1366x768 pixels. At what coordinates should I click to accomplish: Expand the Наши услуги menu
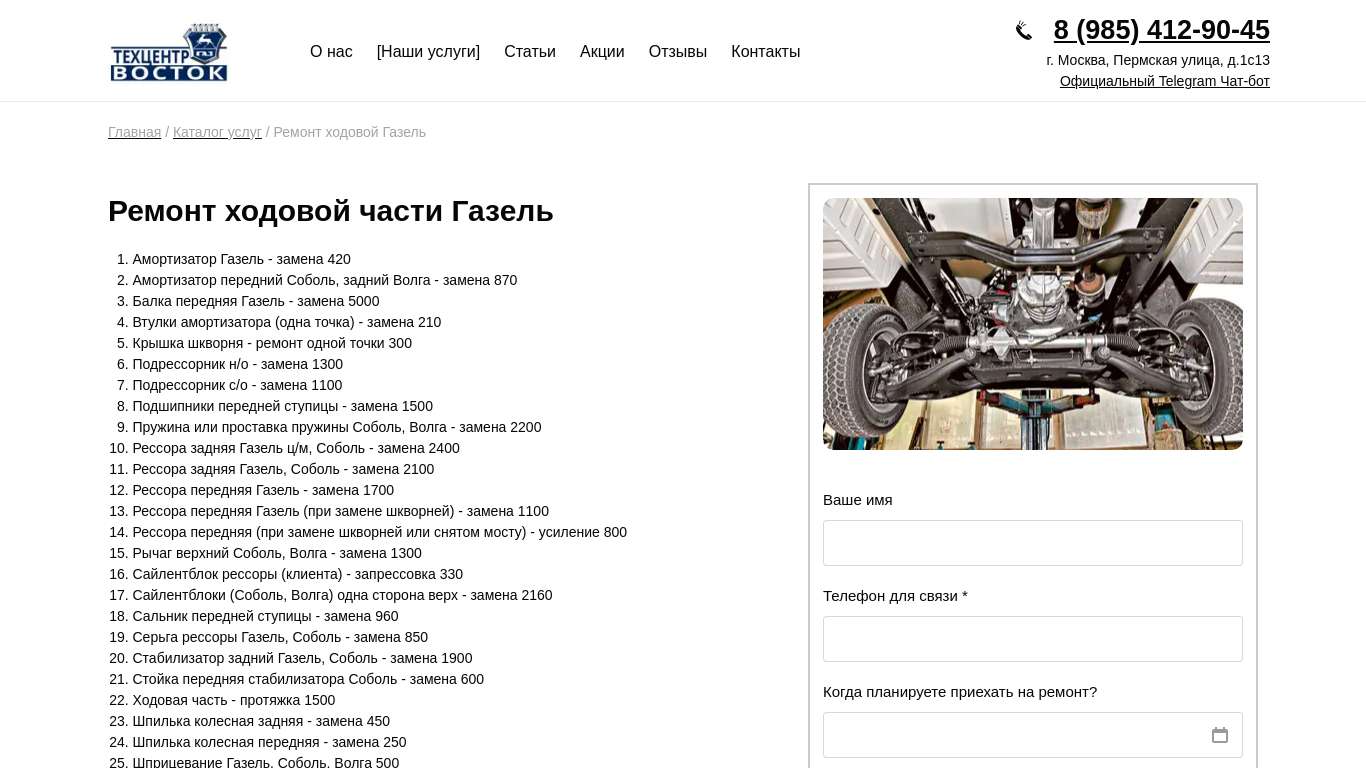[x=428, y=52]
